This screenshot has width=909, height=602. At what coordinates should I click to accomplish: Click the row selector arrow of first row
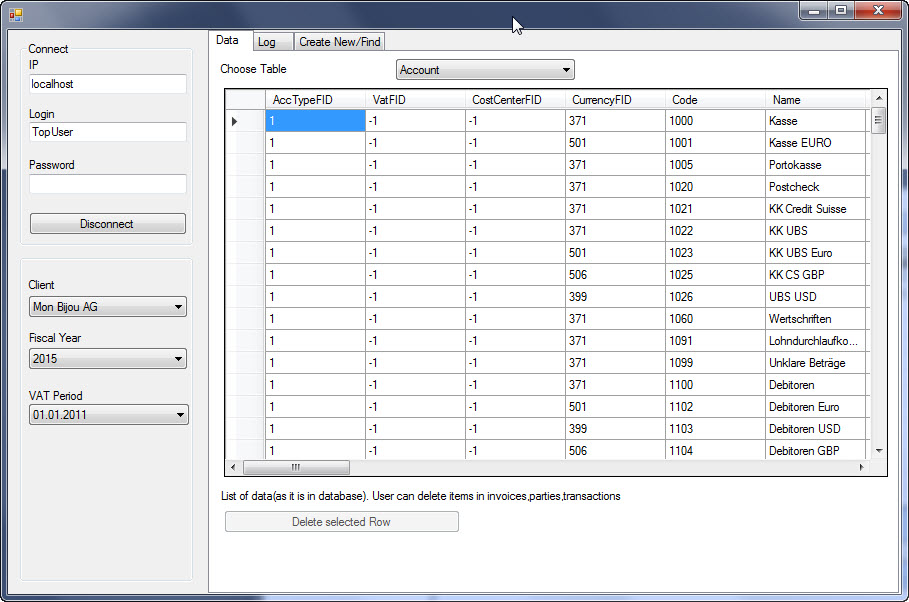[x=236, y=121]
